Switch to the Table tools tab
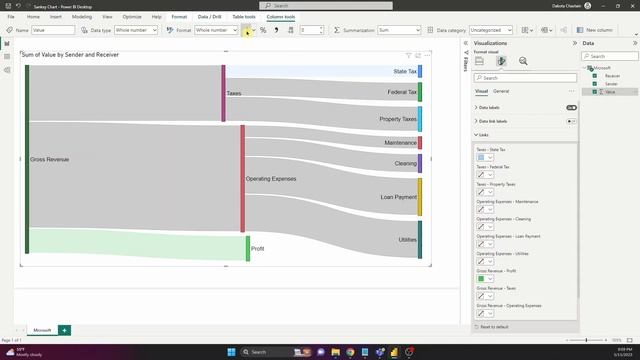Viewport: 640px width, 360px height. (244, 17)
